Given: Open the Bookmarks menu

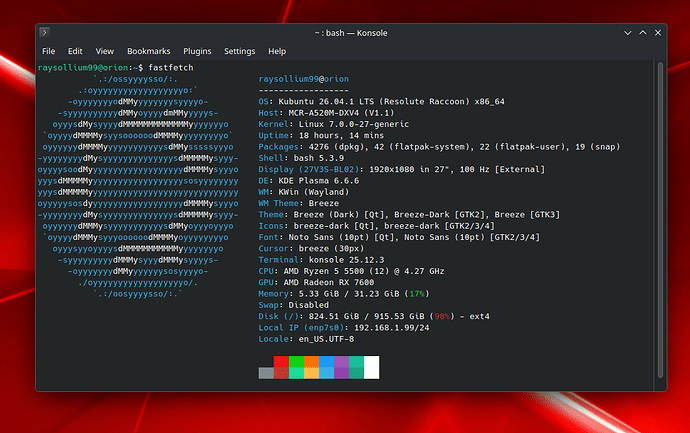Looking at the screenshot, I should [x=149, y=51].
